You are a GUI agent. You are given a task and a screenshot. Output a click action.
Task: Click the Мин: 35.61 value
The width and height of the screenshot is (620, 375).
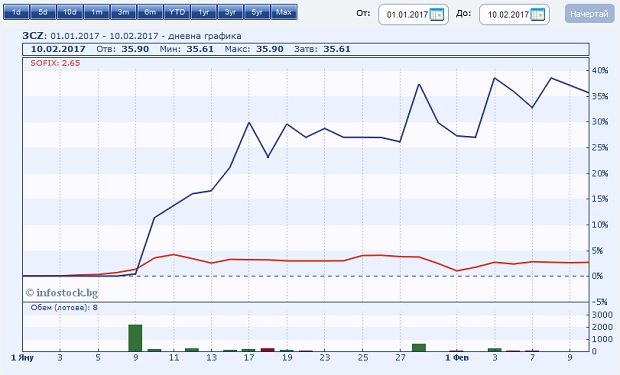coord(187,49)
